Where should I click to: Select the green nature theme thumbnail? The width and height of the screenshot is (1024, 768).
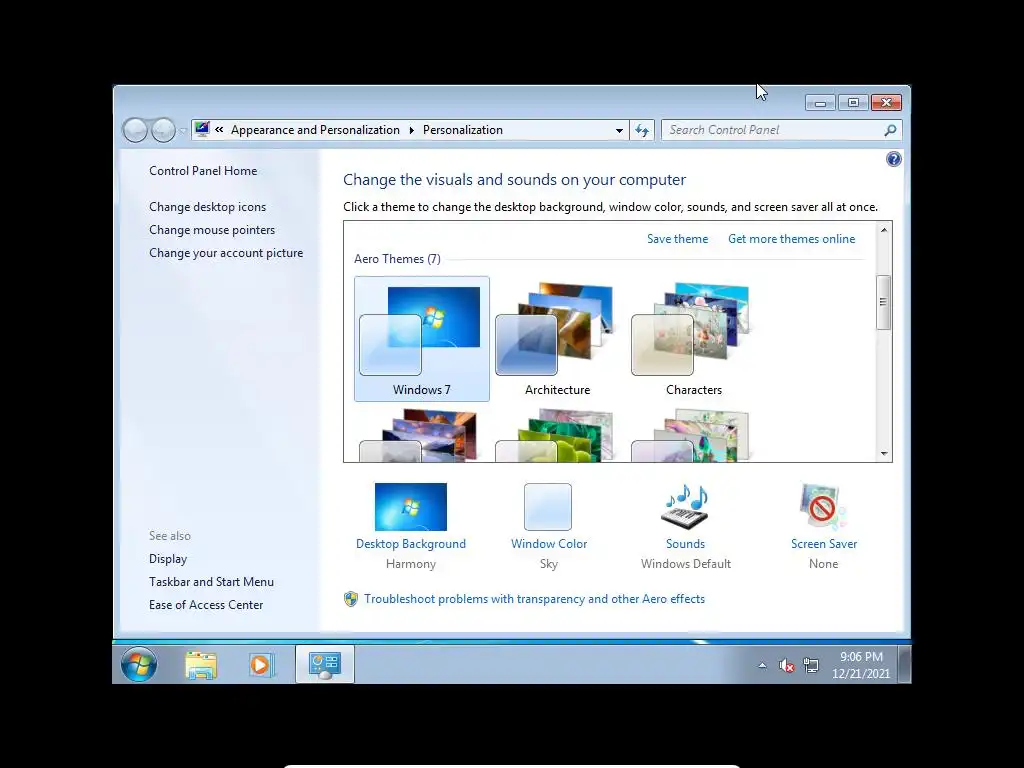point(557,435)
